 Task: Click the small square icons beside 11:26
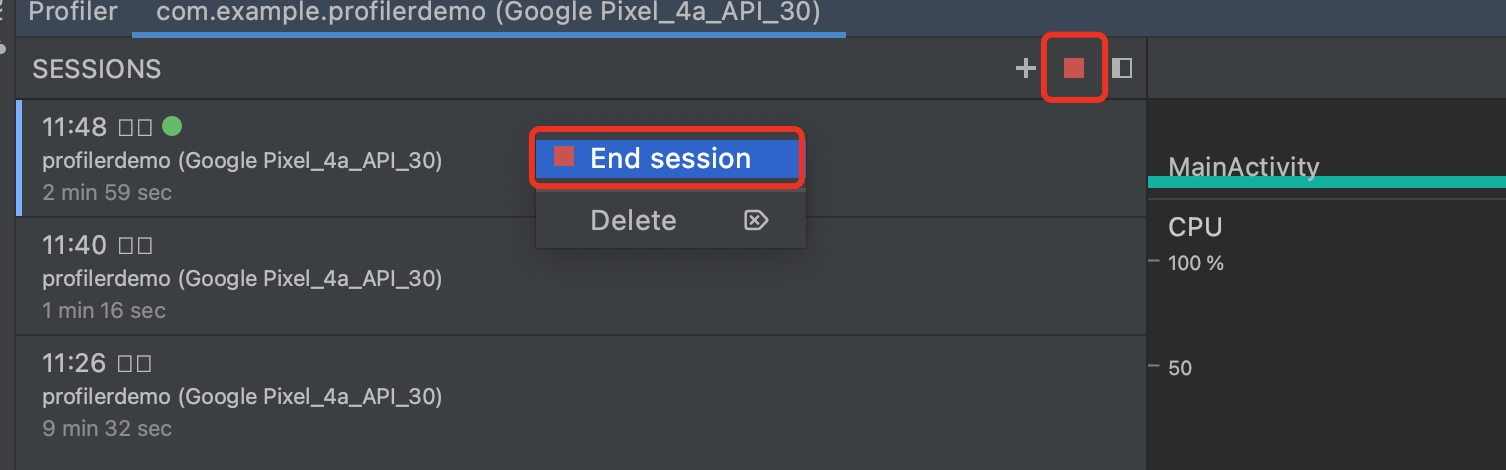135,364
